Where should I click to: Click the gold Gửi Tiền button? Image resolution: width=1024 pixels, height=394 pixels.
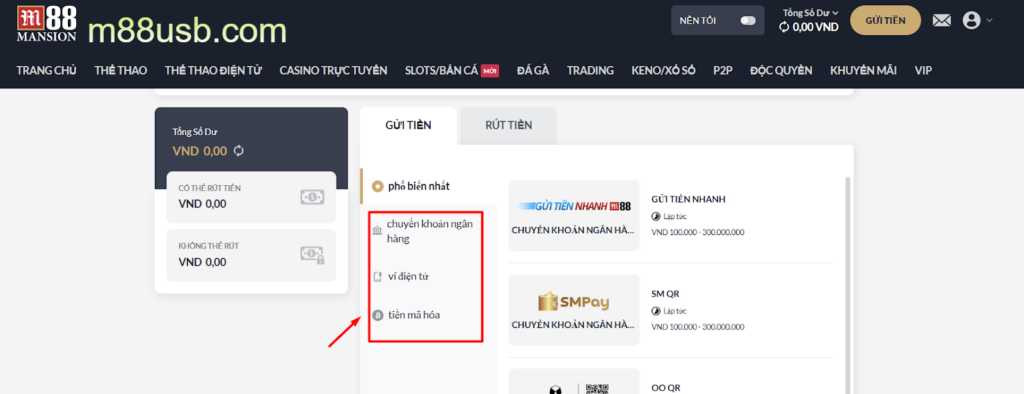point(886,20)
